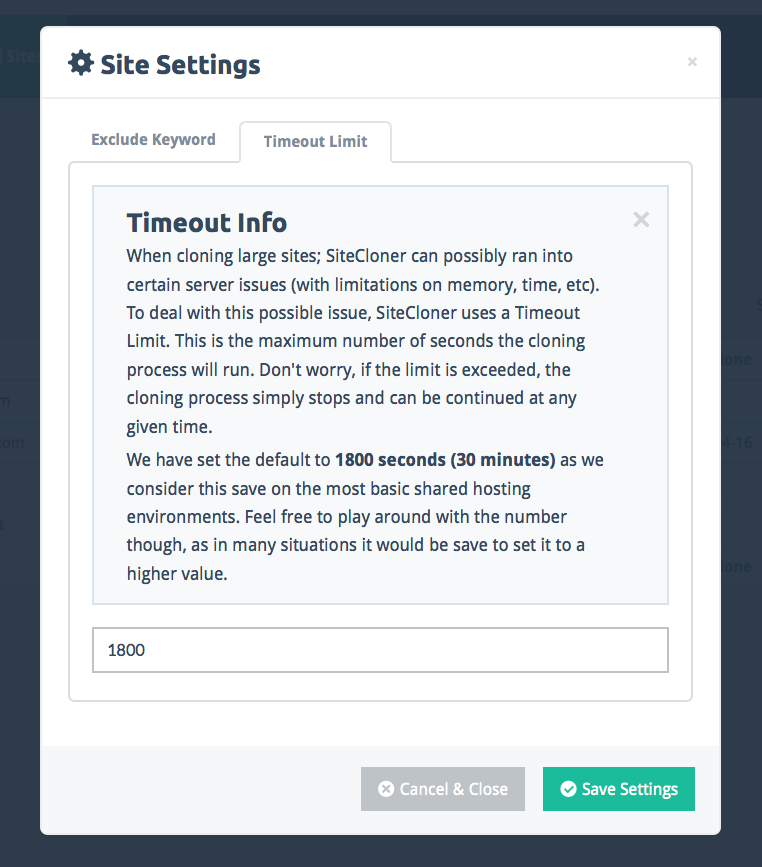
Task: Click the Timeout Info heading
Action: pos(207,223)
